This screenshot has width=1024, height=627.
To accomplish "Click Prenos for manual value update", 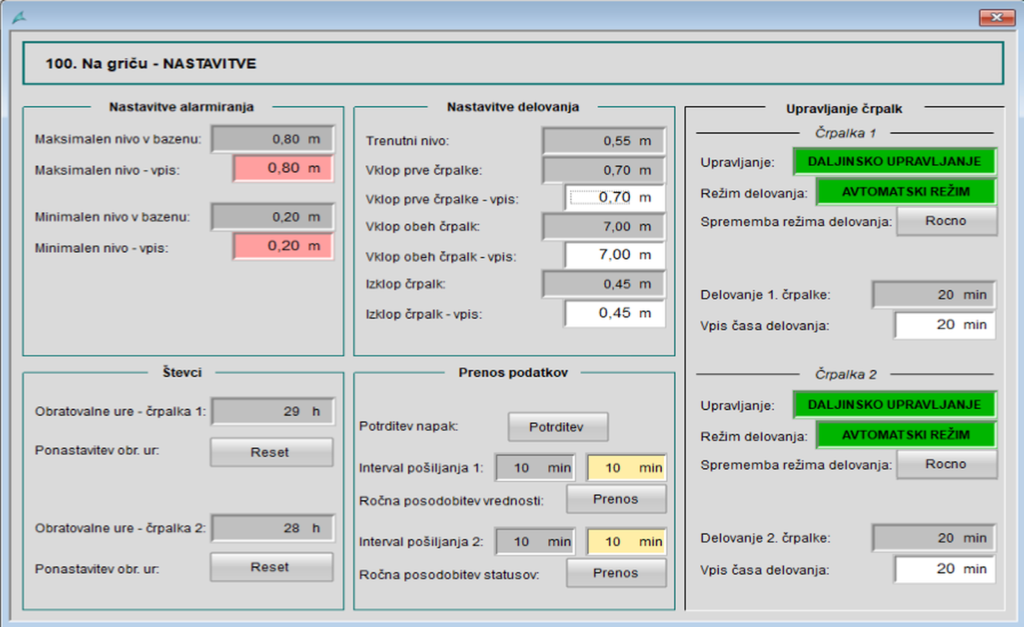I will pos(616,498).
